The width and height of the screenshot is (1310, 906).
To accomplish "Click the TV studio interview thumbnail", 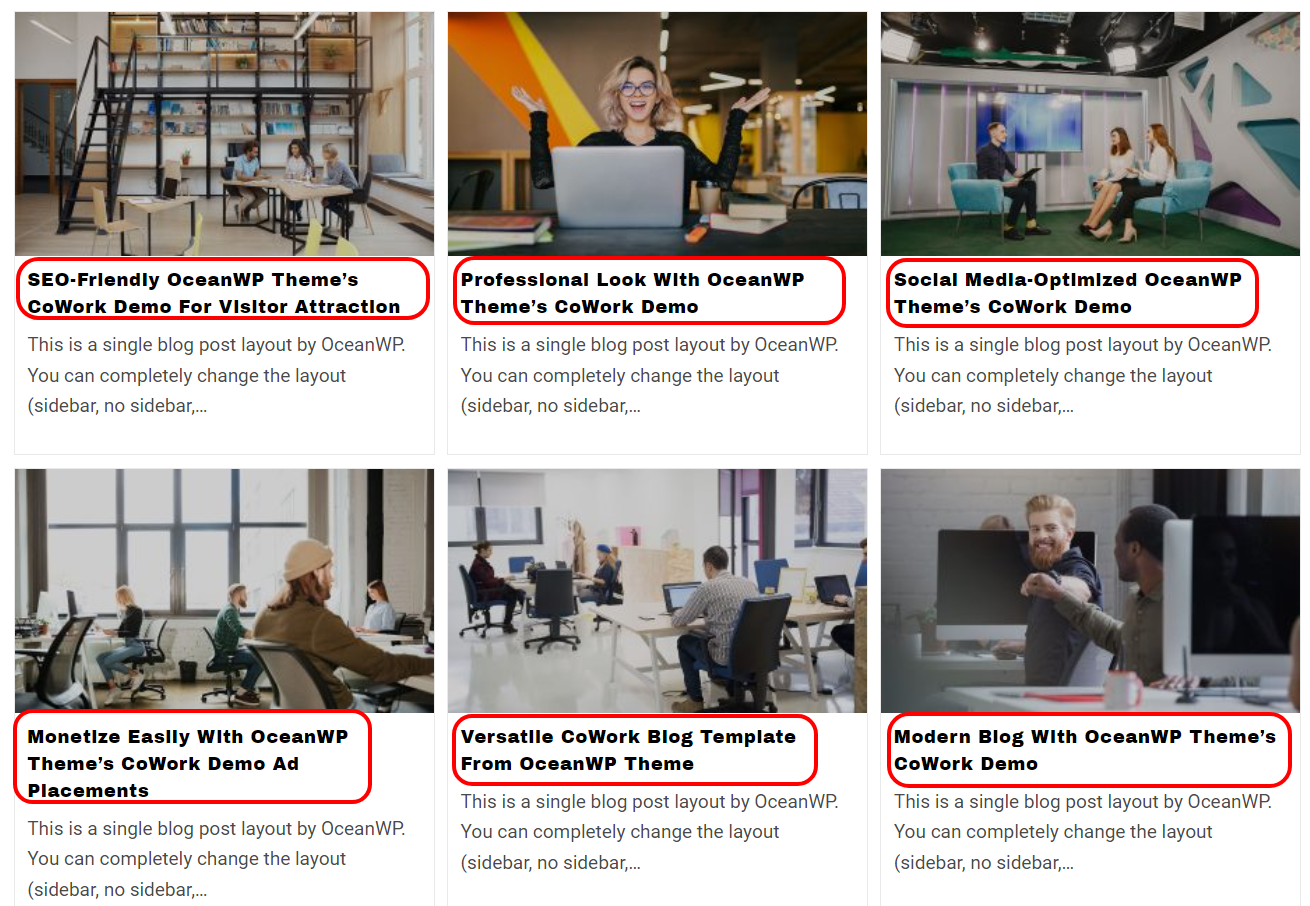I will click(1090, 134).
